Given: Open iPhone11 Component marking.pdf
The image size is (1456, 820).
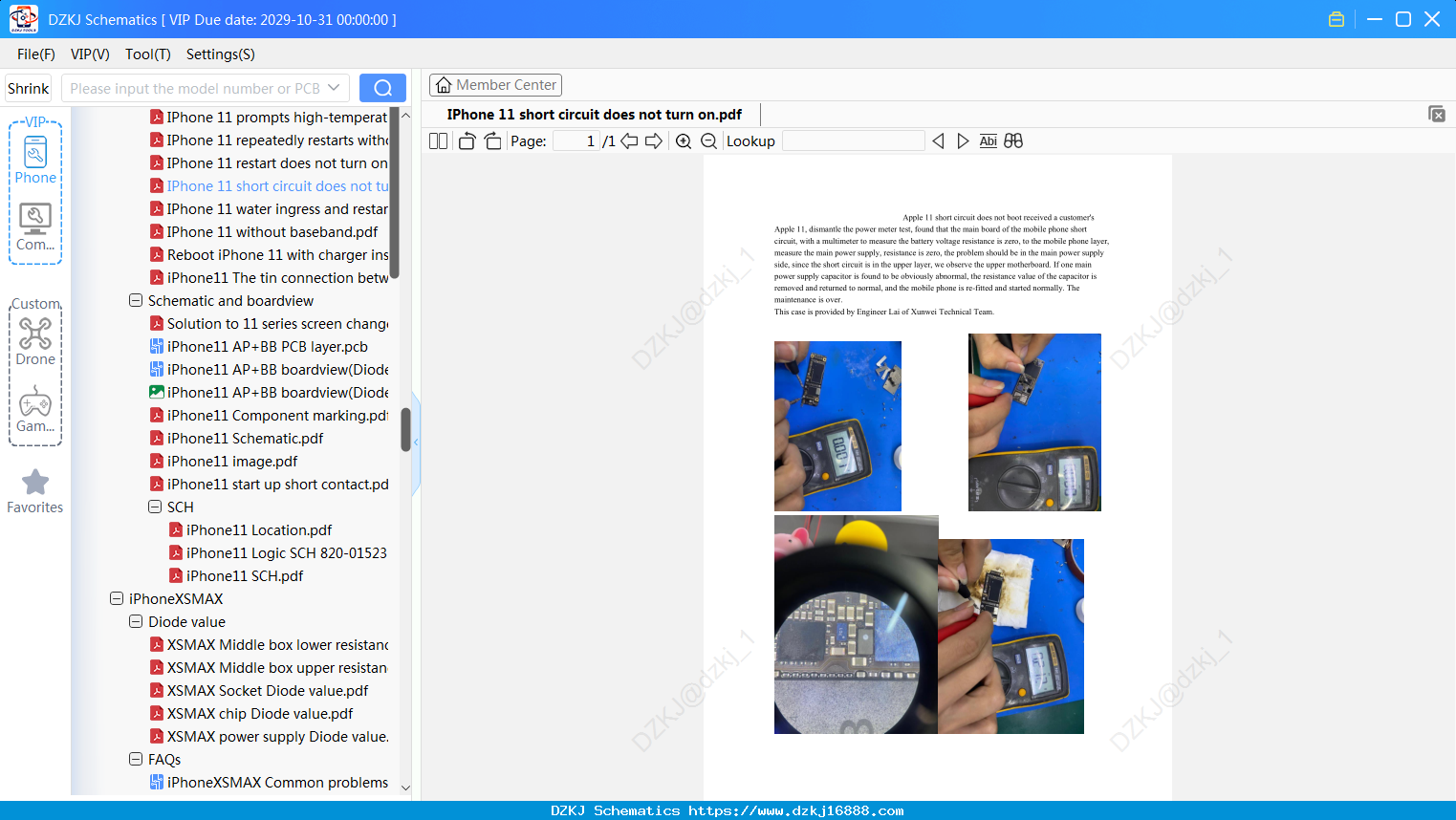Looking at the screenshot, I should (x=277, y=415).
